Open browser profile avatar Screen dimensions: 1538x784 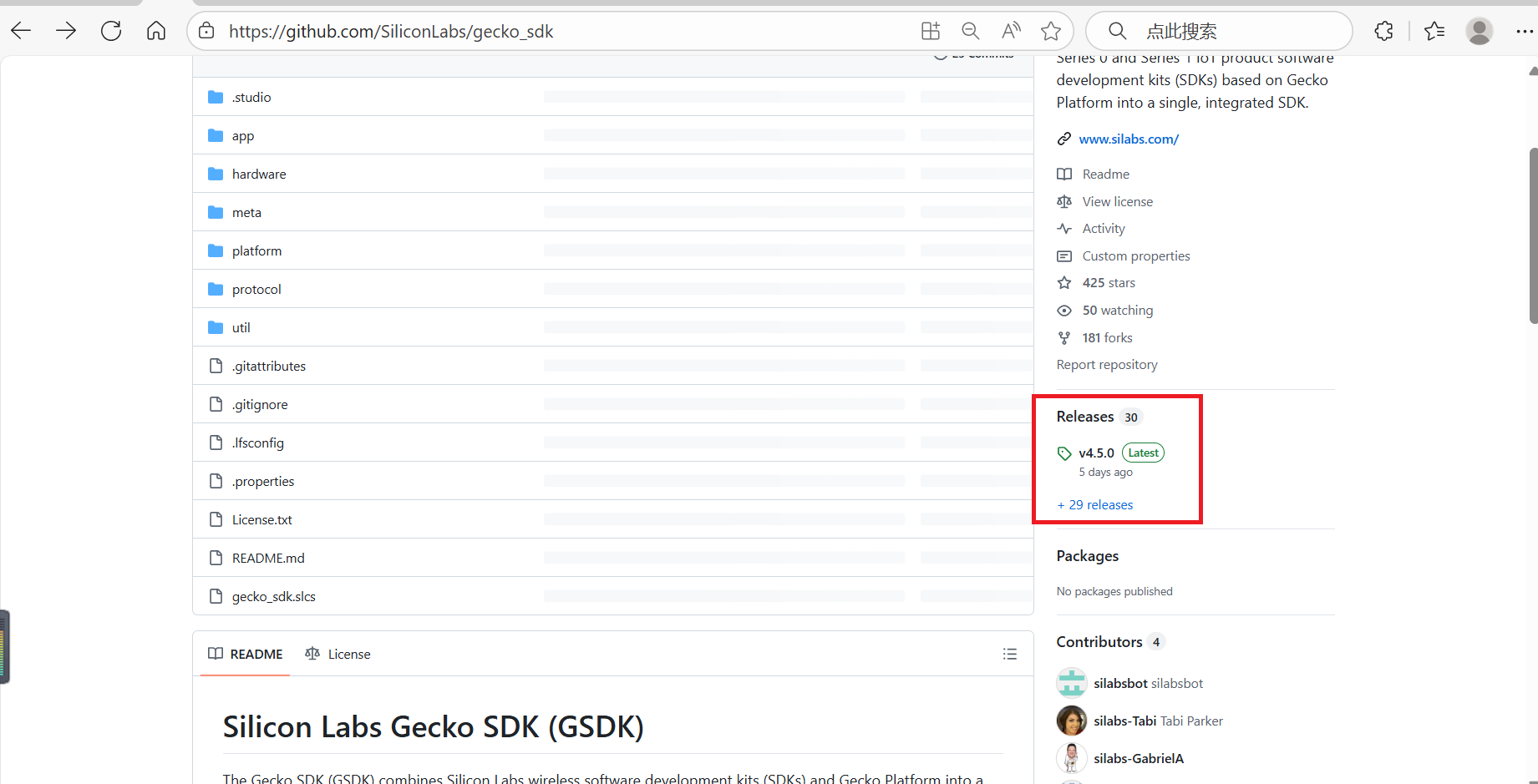[x=1480, y=32]
